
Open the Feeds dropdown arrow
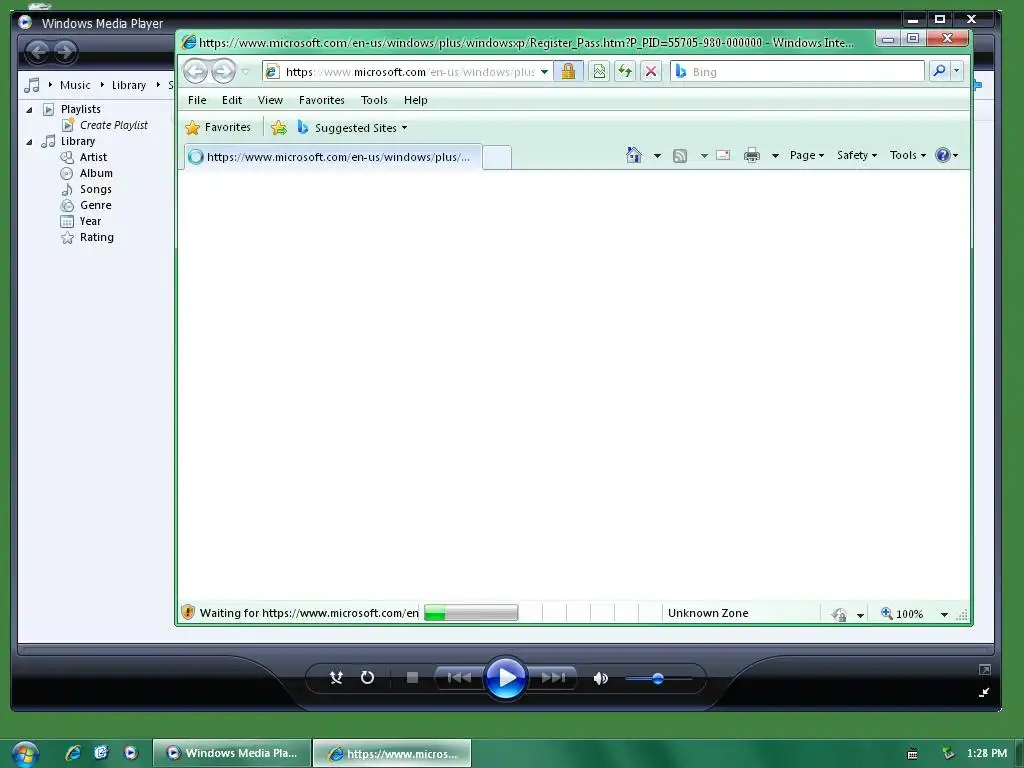point(704,155)
